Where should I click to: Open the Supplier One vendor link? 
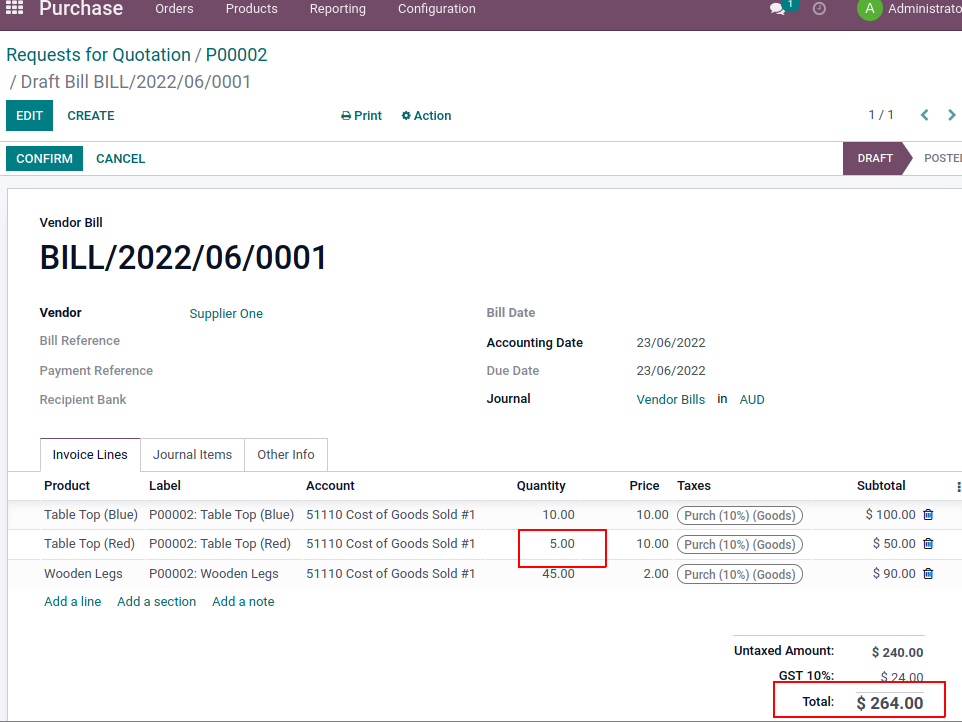point(226,313)
